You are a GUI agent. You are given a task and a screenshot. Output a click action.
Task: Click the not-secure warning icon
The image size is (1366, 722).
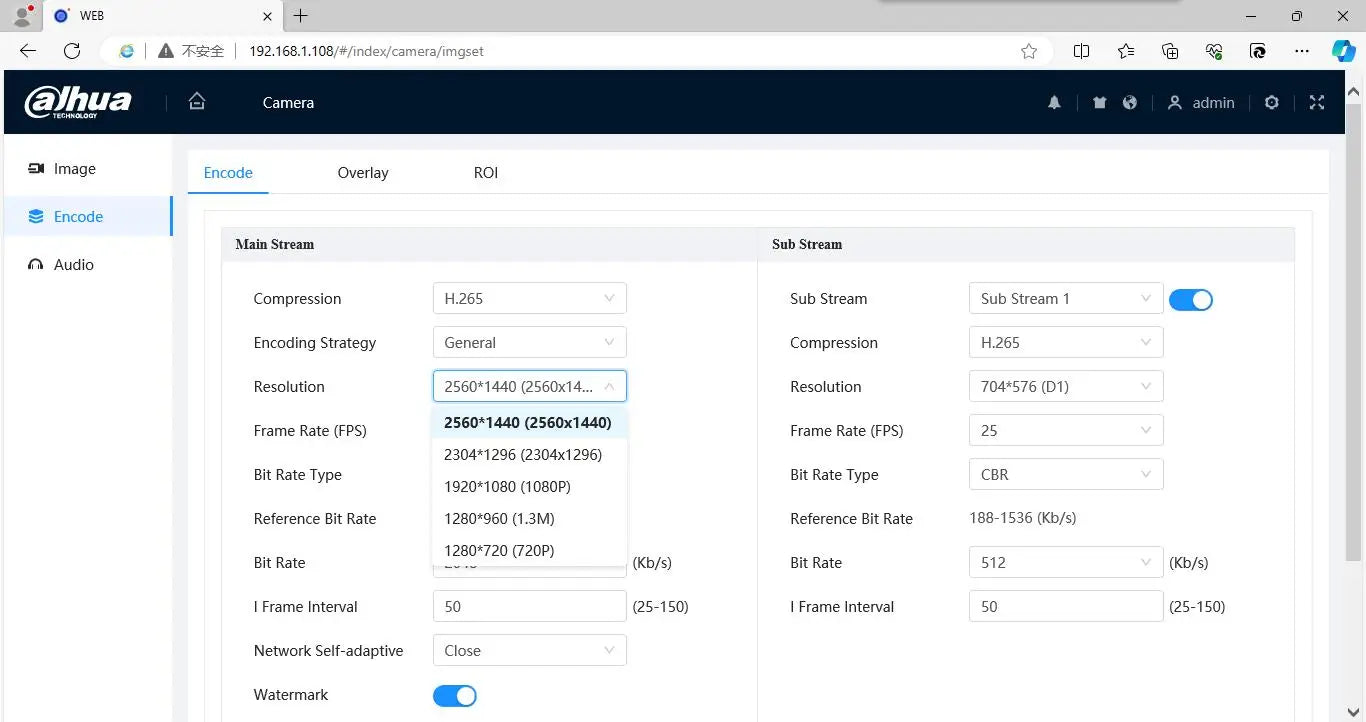point(166,51)
